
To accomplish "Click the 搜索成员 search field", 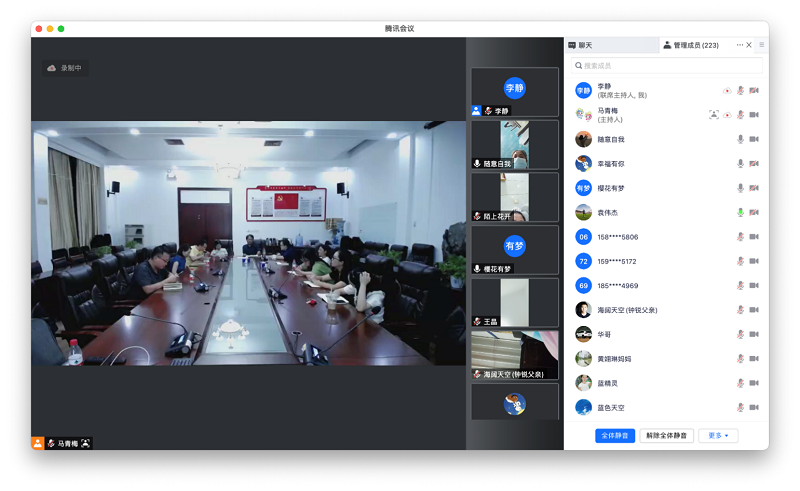I will tap(666, 66).
